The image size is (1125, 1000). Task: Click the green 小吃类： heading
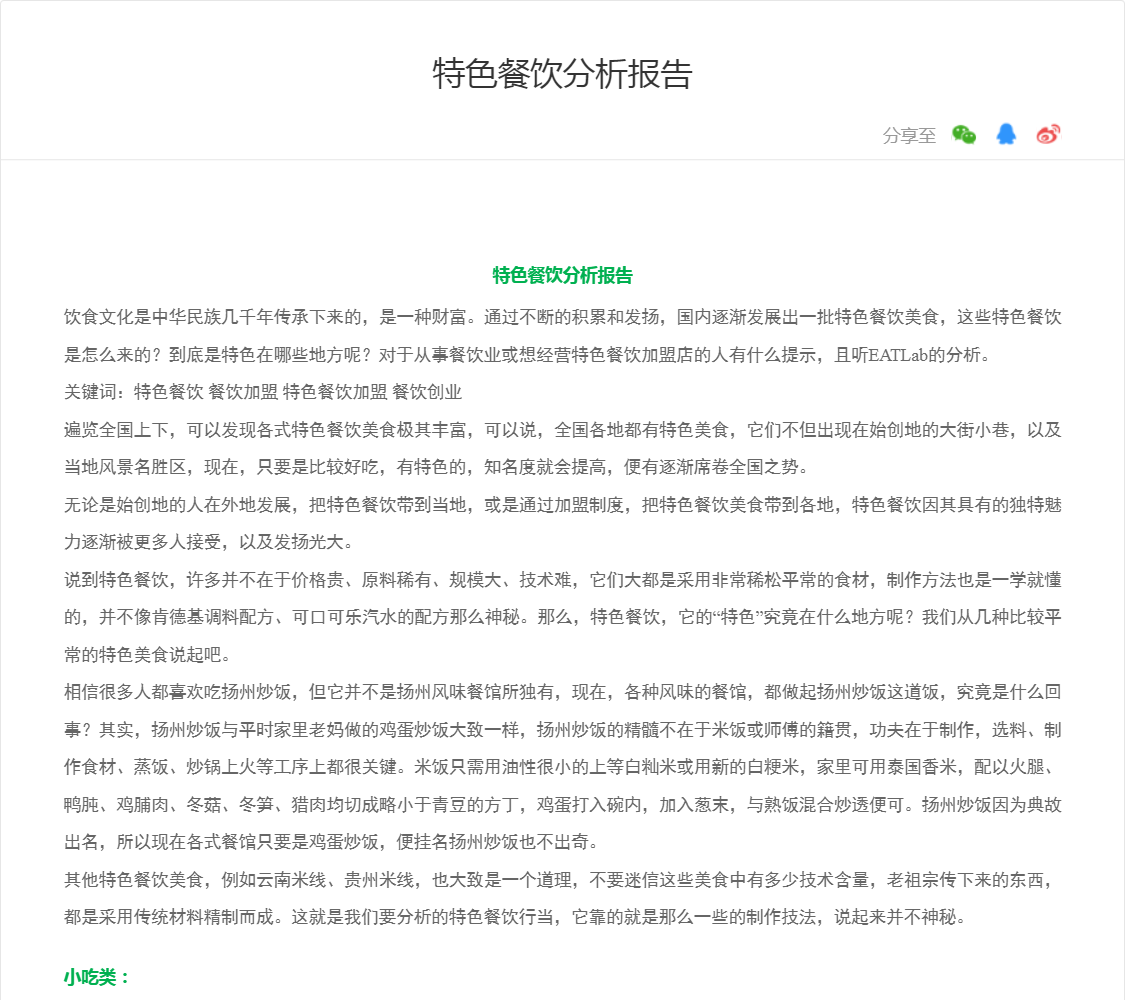98,977
